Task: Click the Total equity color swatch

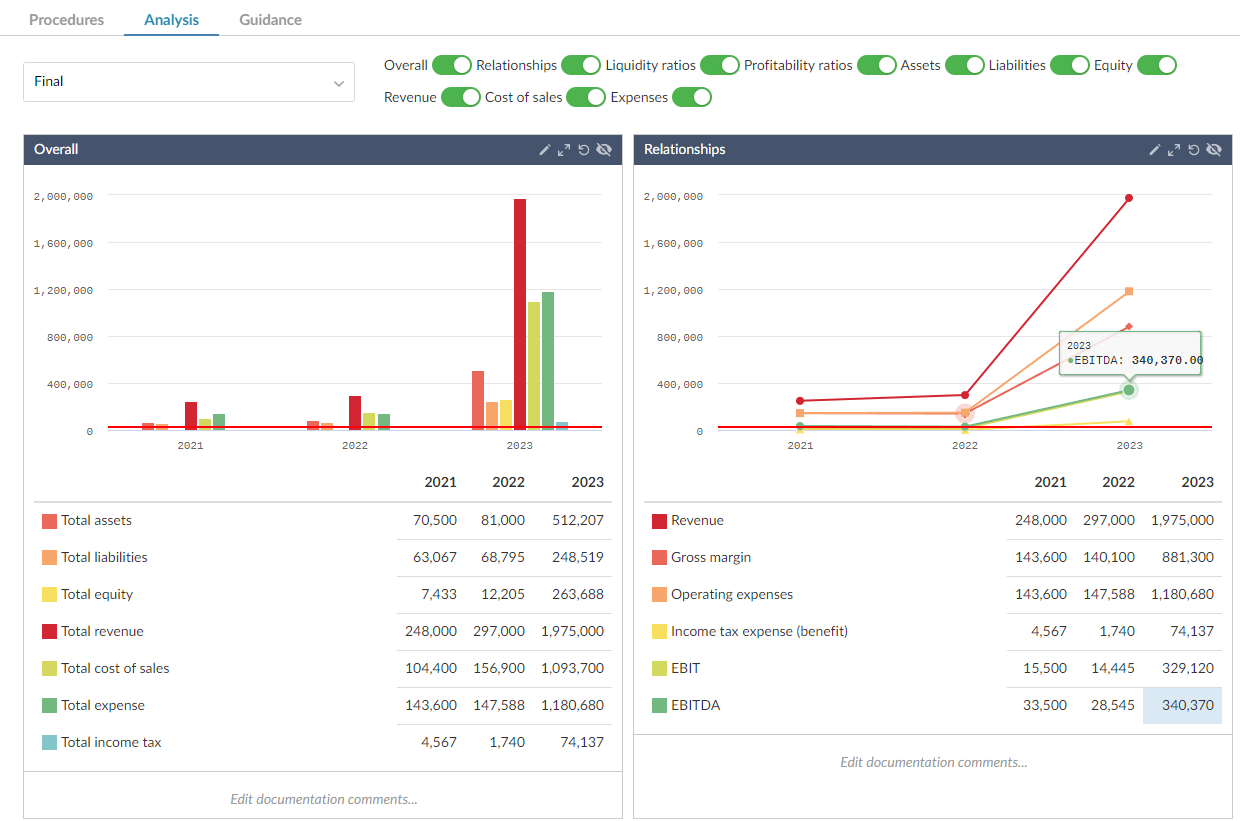Action: 49,595
